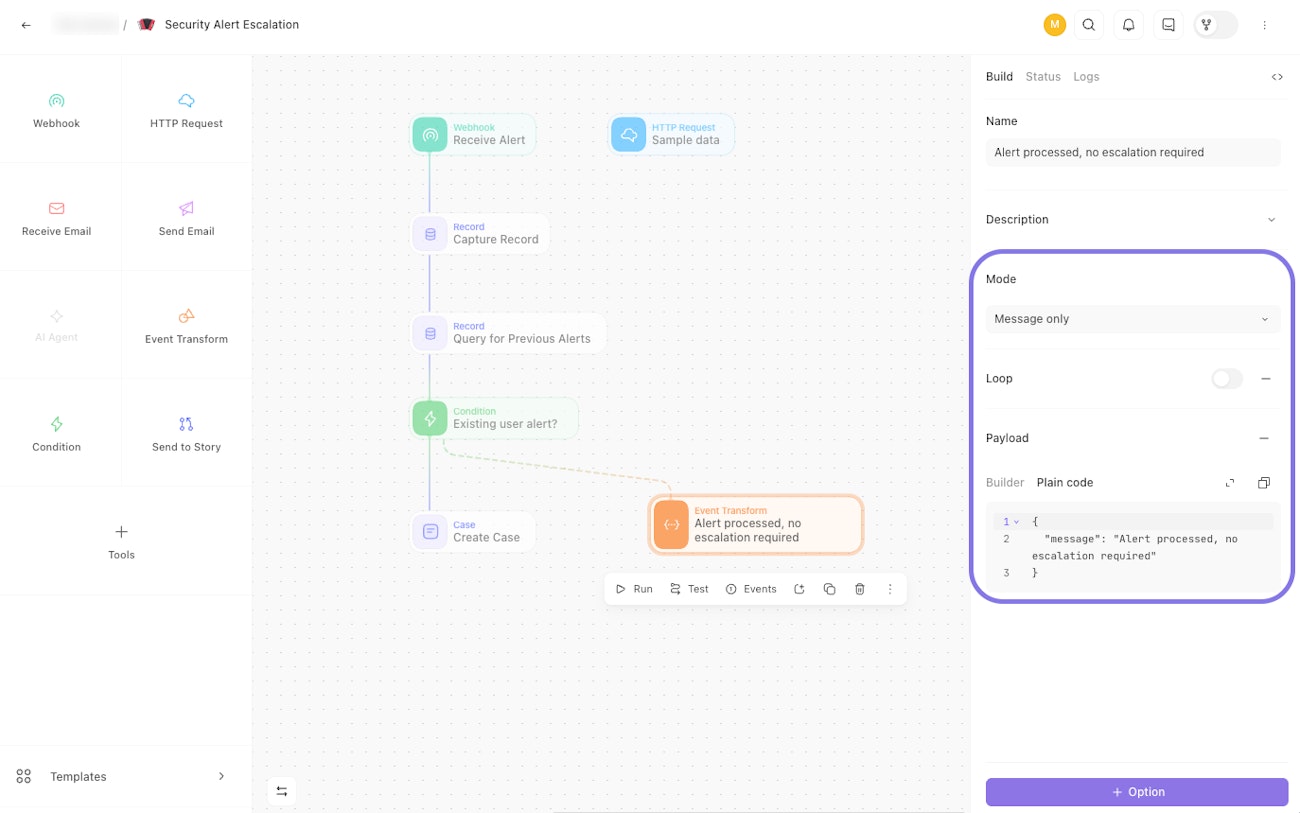Click the trash delete icon in action toolbar

[859, 589]
